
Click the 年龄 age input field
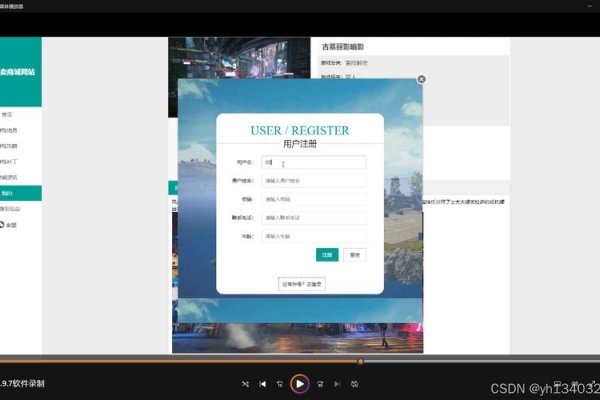(x=313, y=236)
